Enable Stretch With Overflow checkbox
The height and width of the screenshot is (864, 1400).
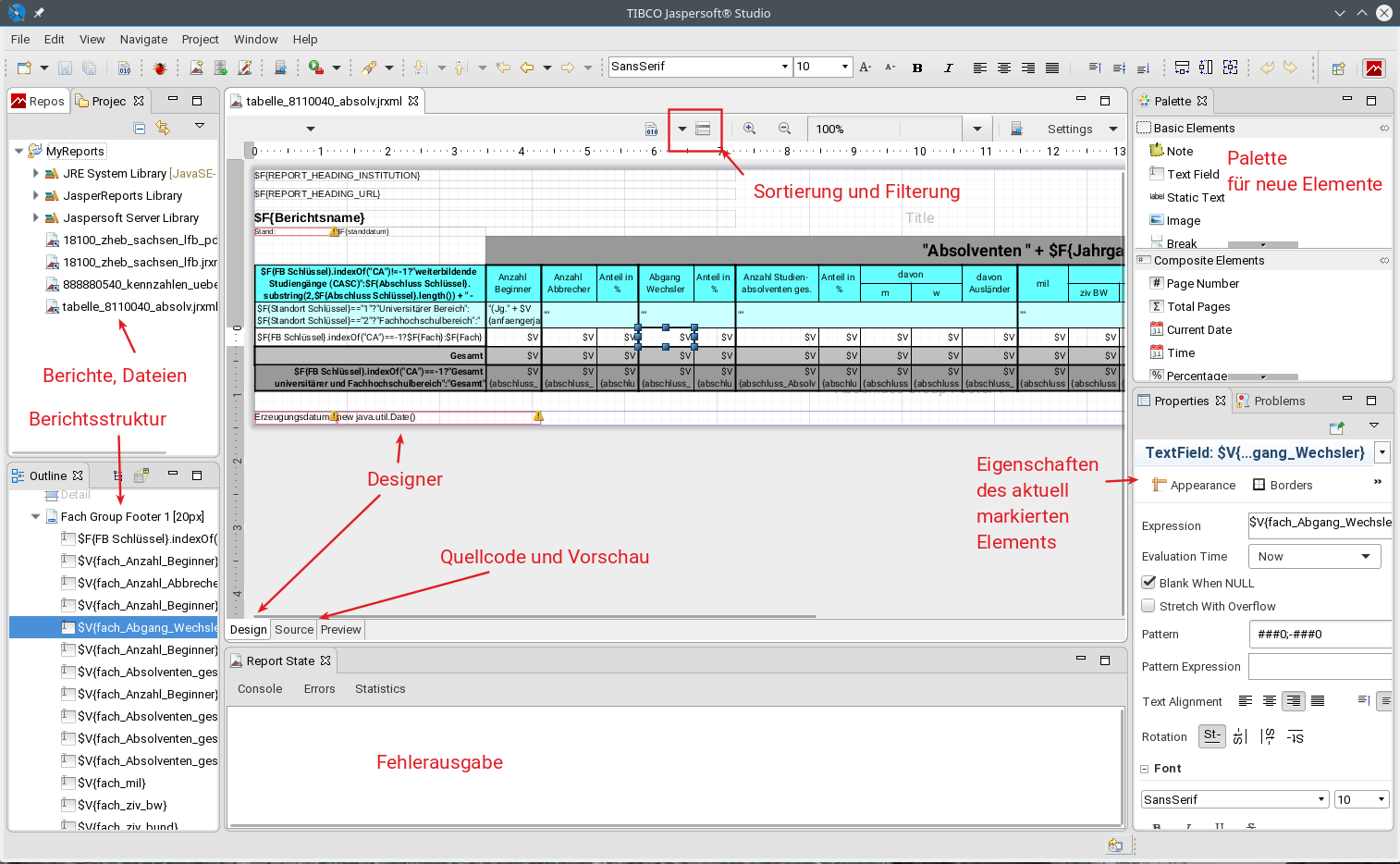pyautogui.click(x=1148, y=606)
